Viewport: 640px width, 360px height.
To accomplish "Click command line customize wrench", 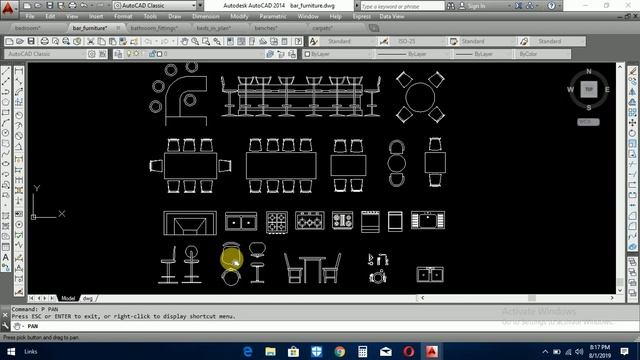I will 5,326.
